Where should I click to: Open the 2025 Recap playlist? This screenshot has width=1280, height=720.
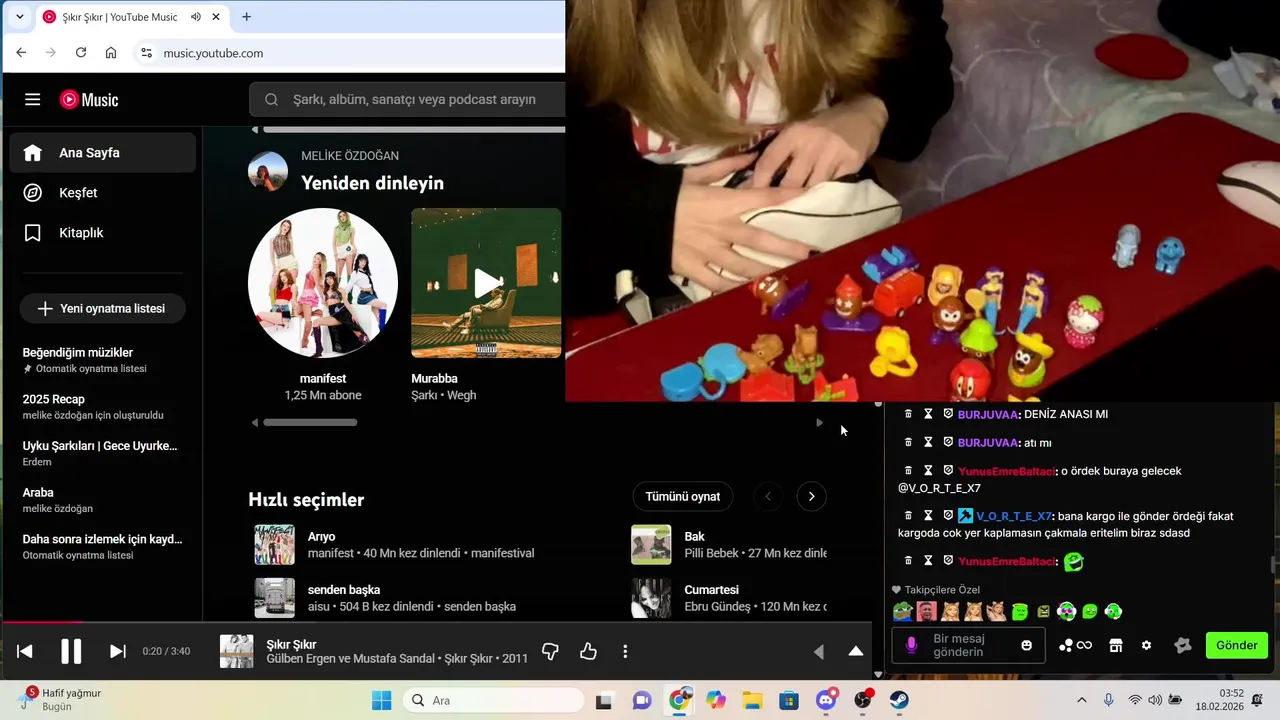tap(102, 407)
